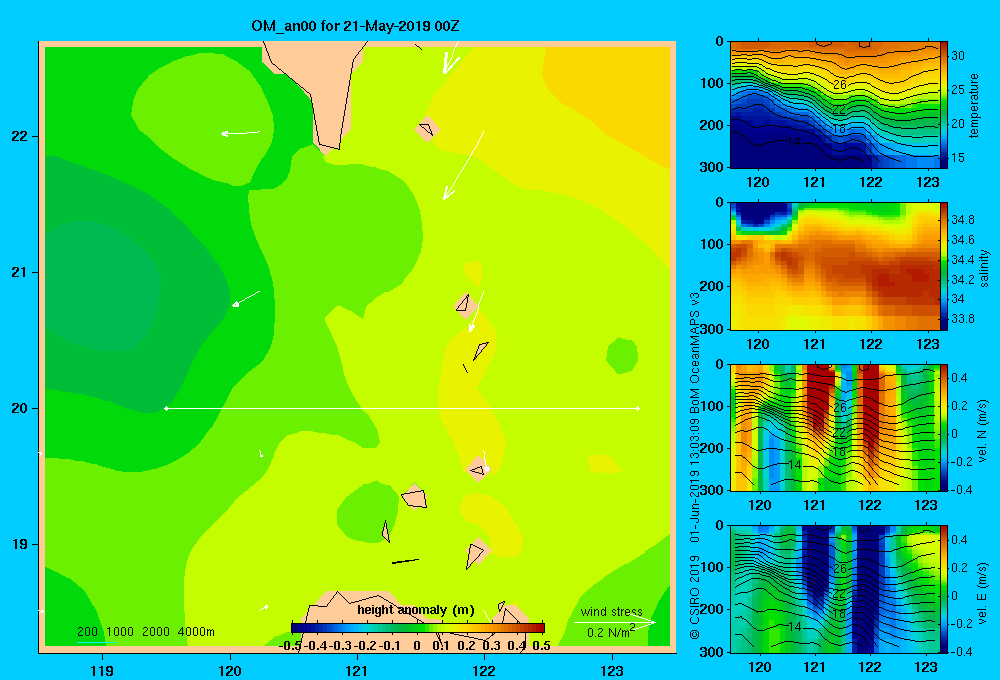Click the salinity colorbar
The image size is (1000, 680).
(x=944, y=266)
